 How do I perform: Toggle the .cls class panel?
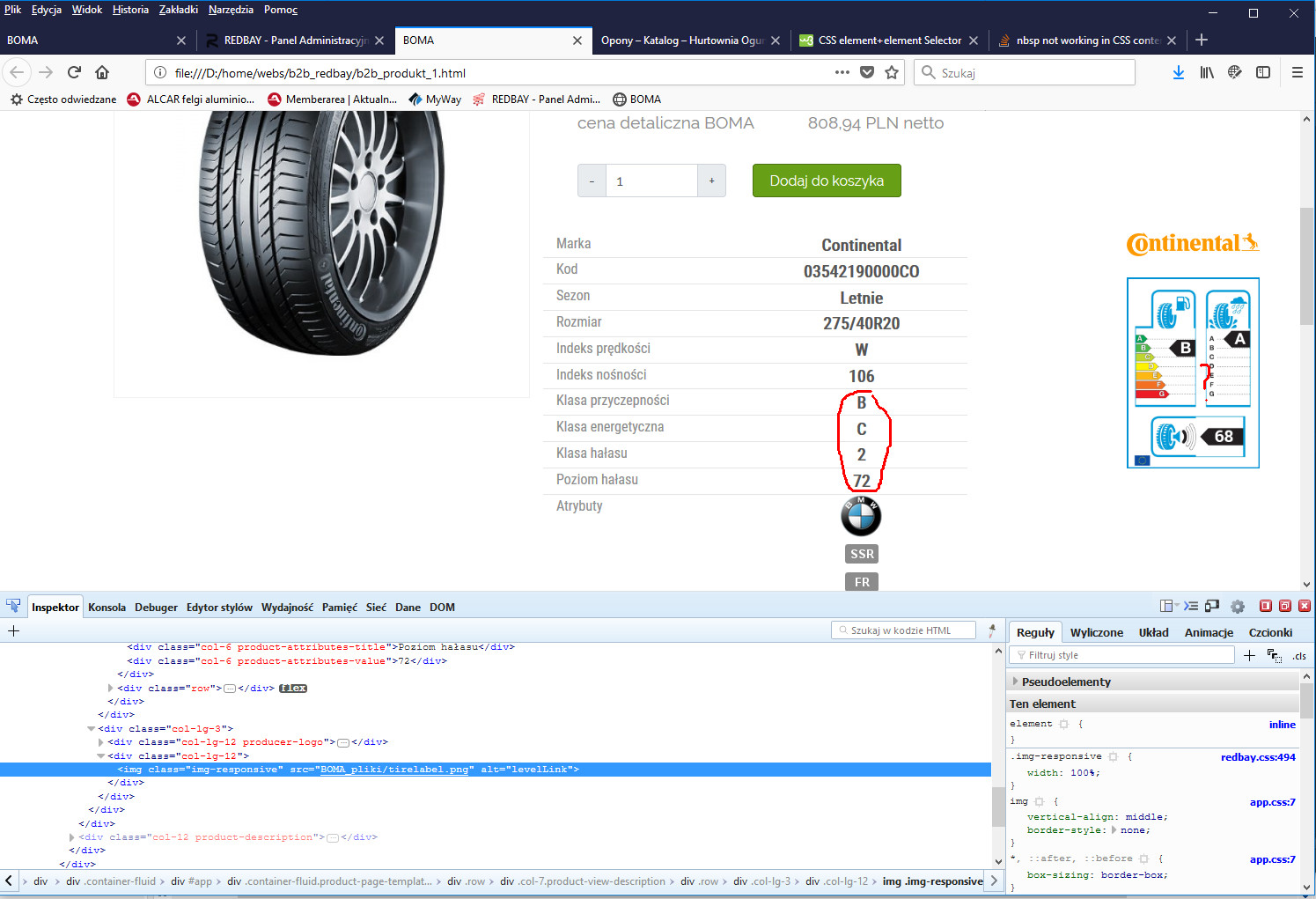click(x=1299, y=655)
